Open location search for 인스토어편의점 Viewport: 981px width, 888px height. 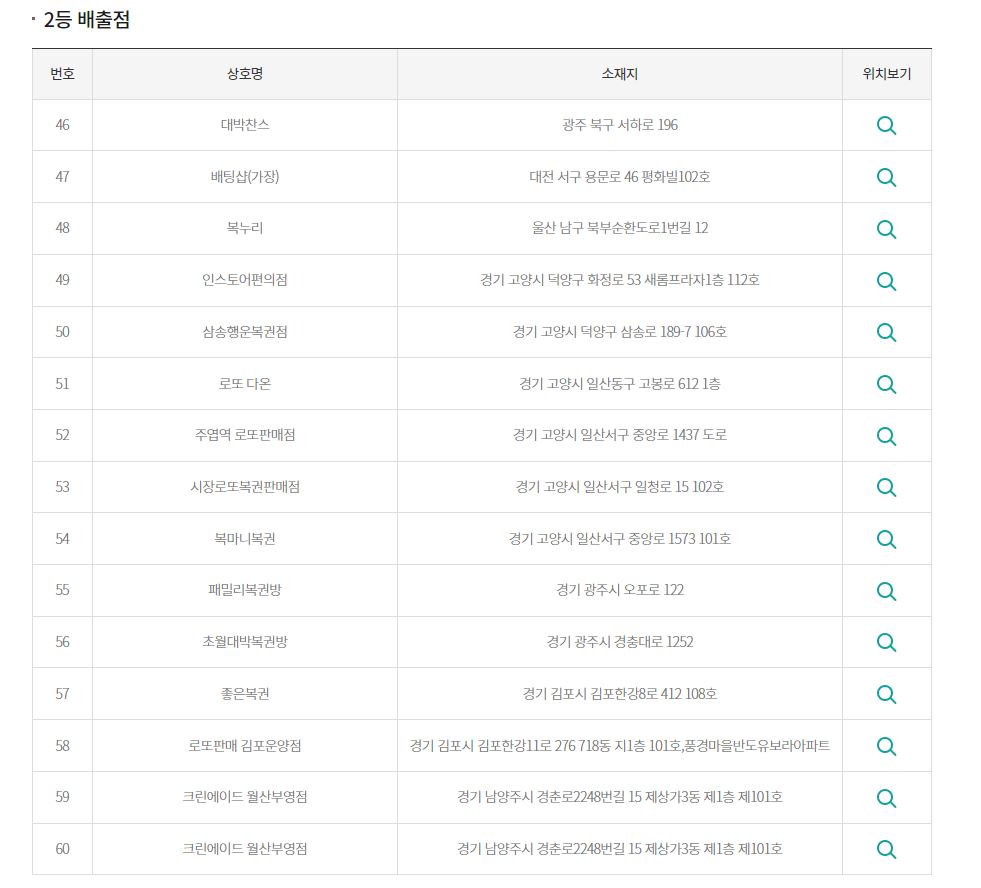[886, 281]
